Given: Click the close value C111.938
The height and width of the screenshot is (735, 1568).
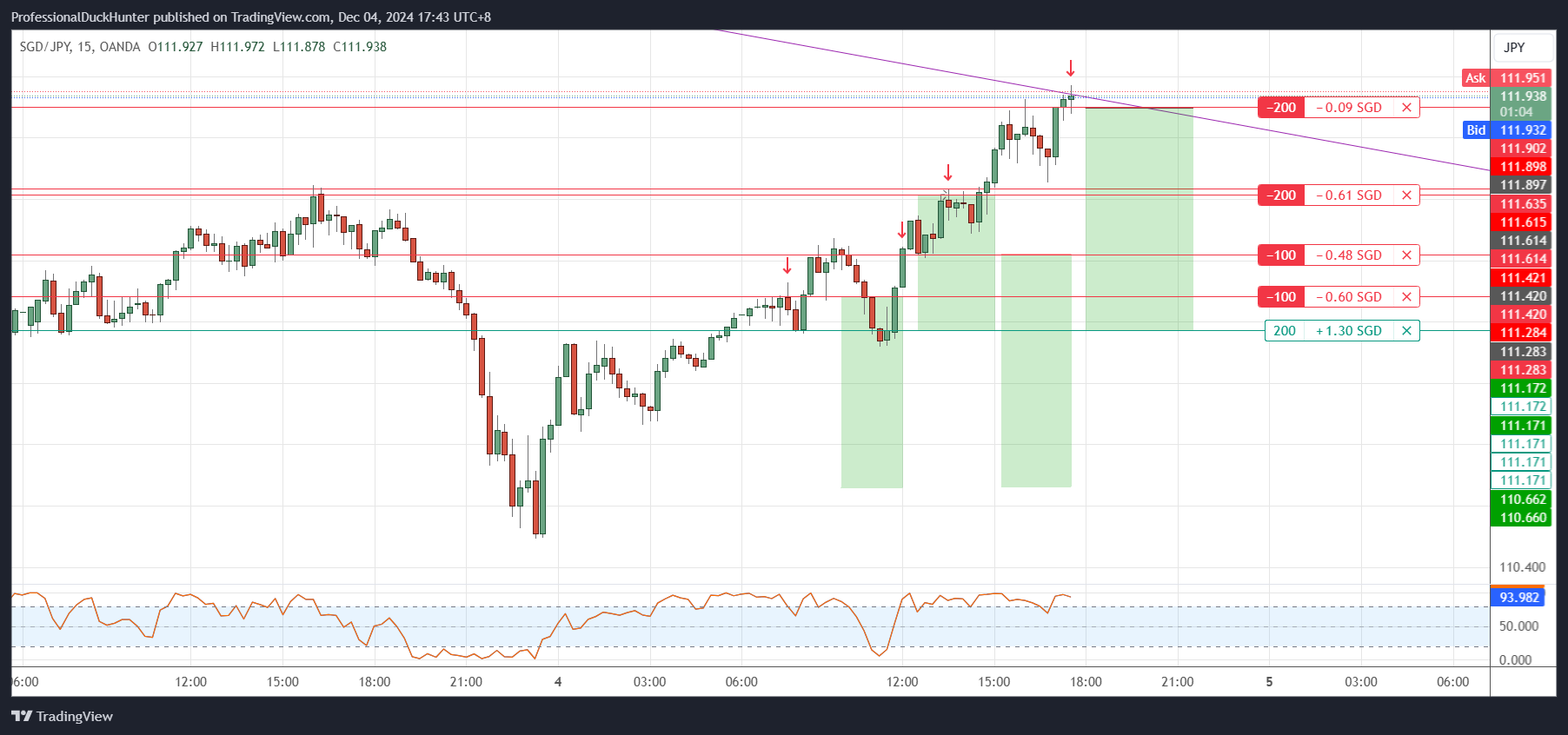Looking at the screenshot, I should pyautogui.click(x=360, y=47).
